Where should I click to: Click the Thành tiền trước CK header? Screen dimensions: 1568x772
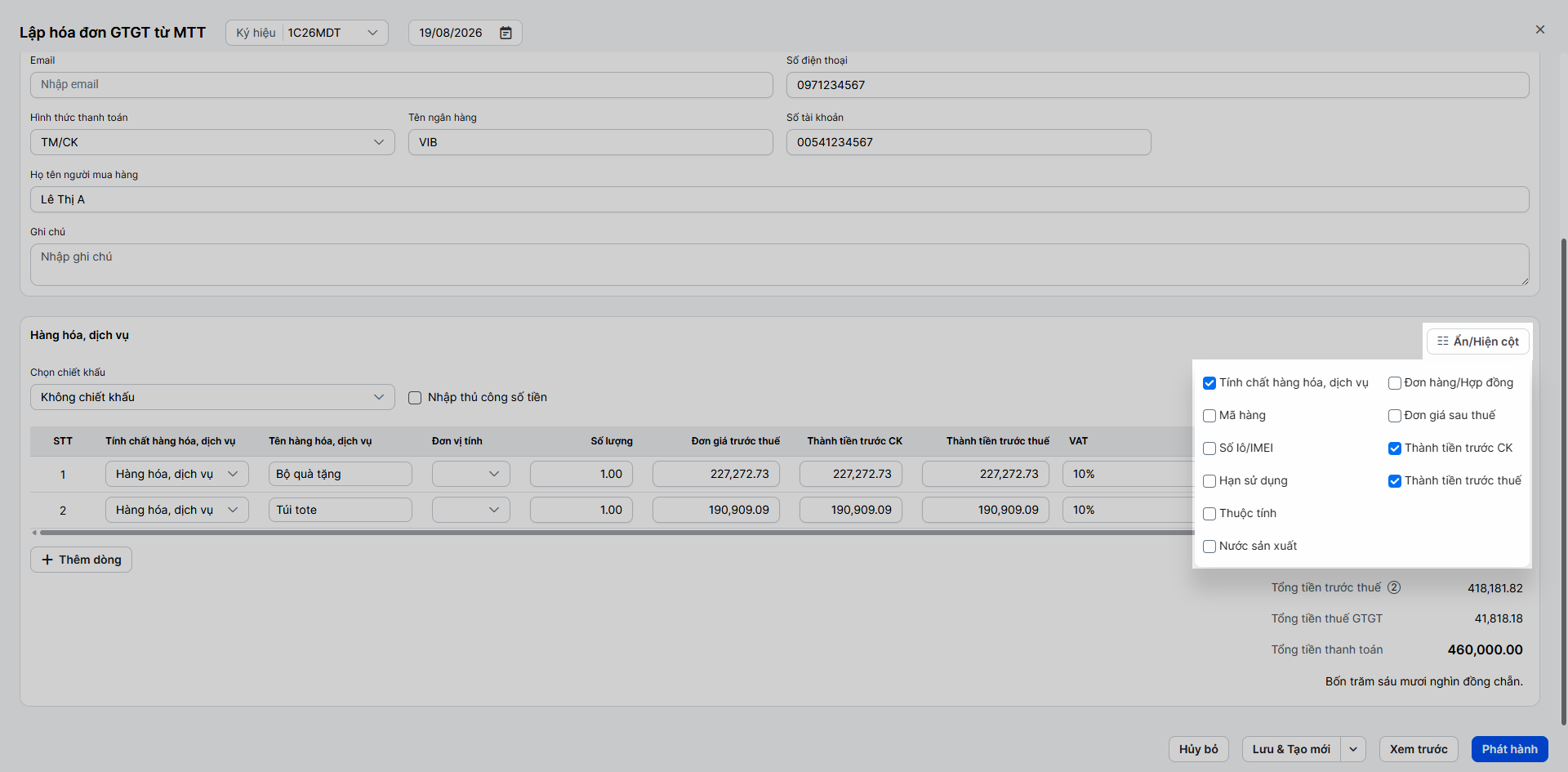click(x=855, y=441)
